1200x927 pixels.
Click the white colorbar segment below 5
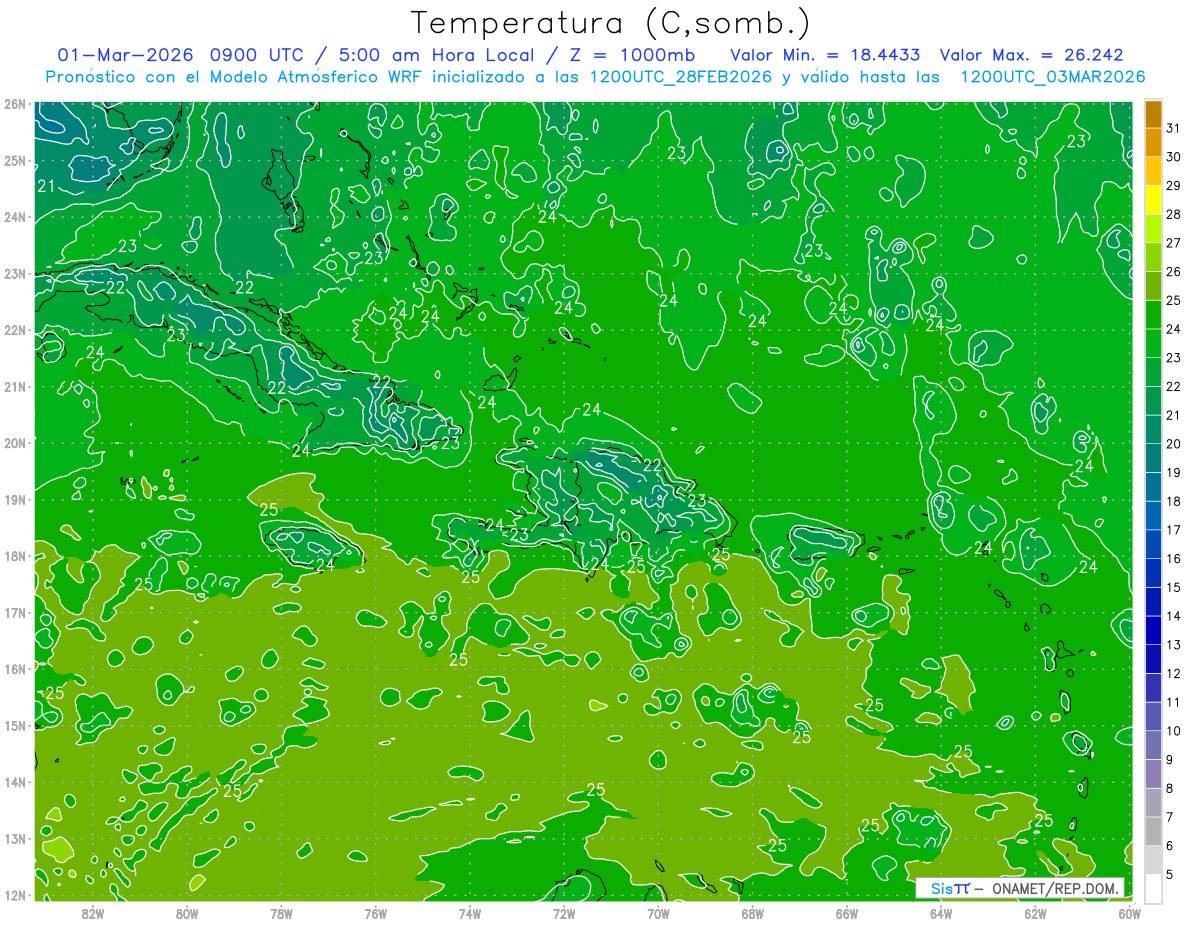[1153, 888]
